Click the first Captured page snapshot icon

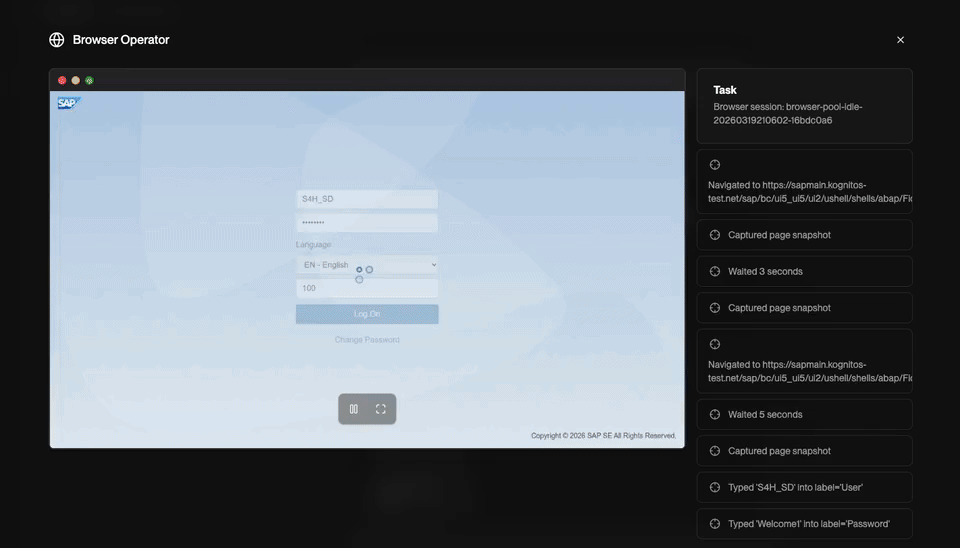[x=714, y=235]
